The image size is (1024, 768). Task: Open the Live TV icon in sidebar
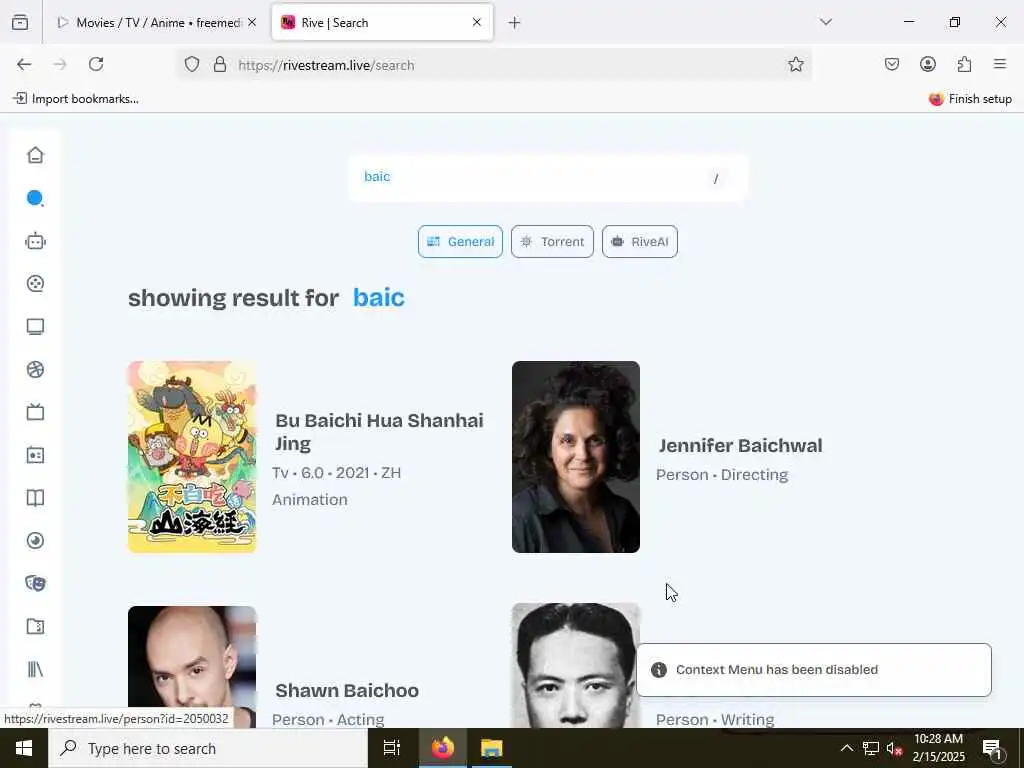tap(35, 412)
